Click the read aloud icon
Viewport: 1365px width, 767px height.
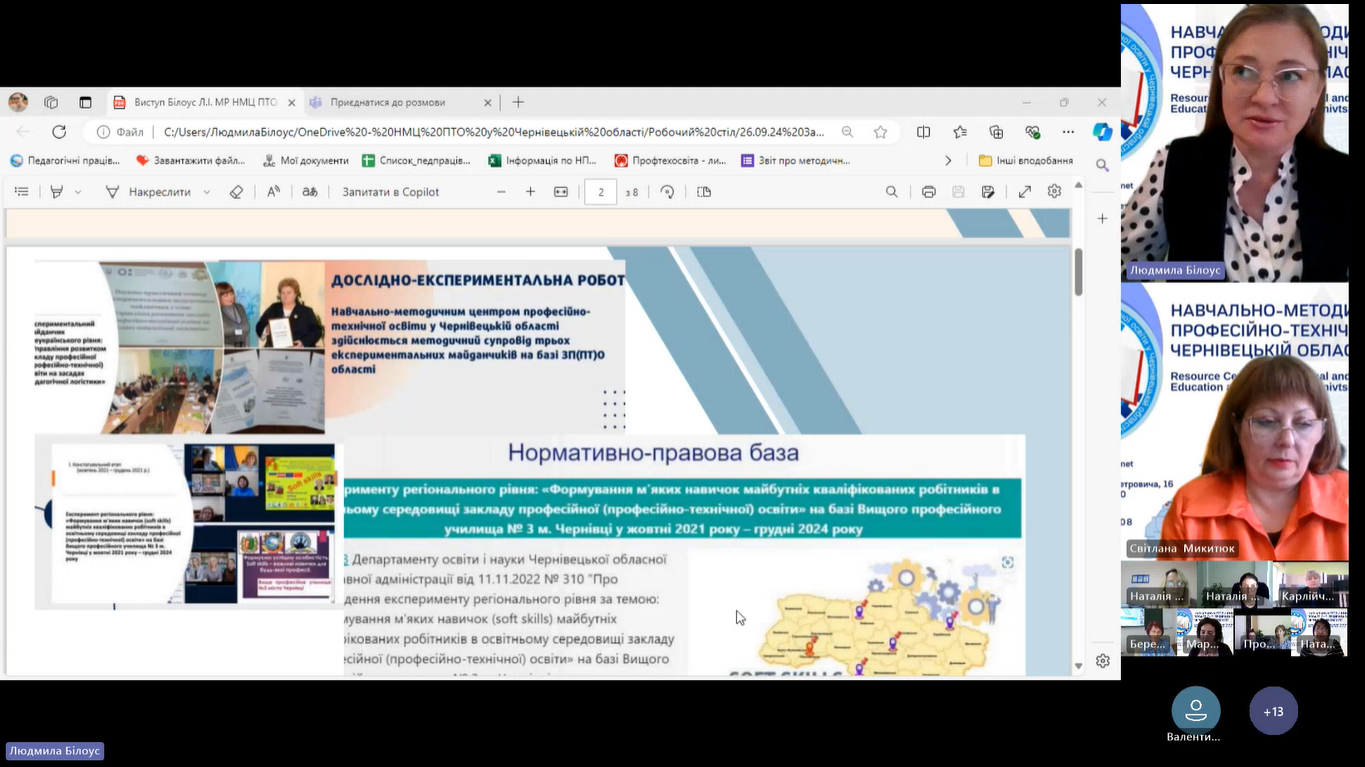click(273, 192)
